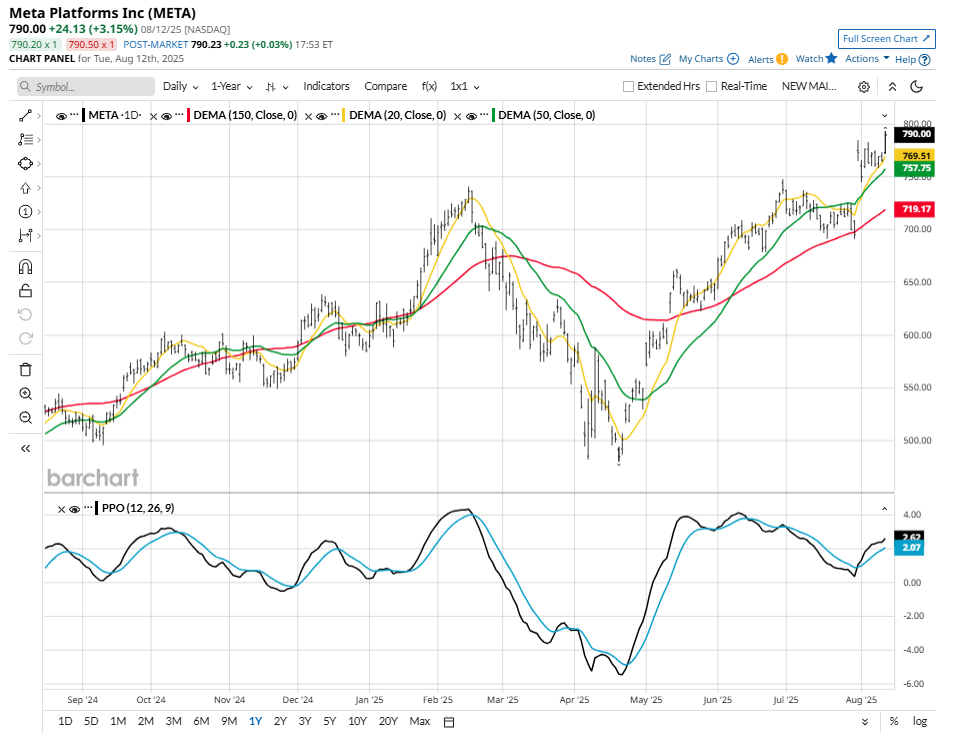The image size is (962, 747).
Task: Select the circled number label tool
Action: 25,212
